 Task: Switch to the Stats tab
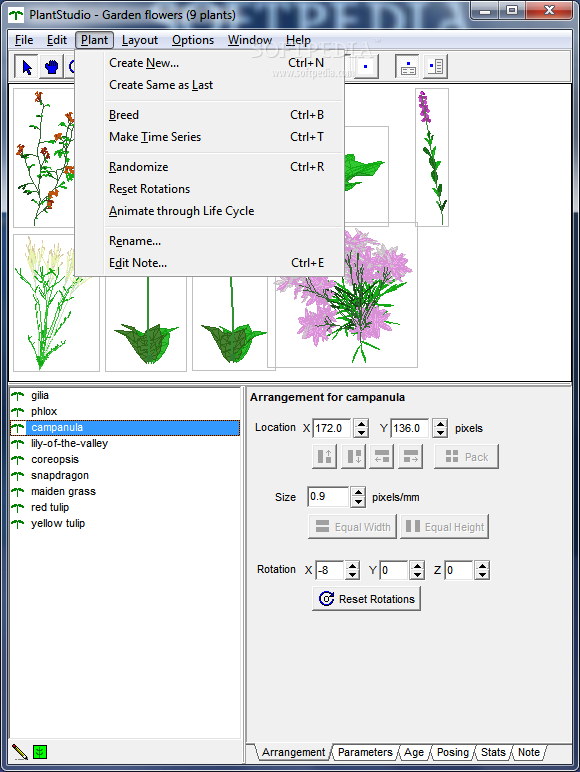[x=493, y=752]
